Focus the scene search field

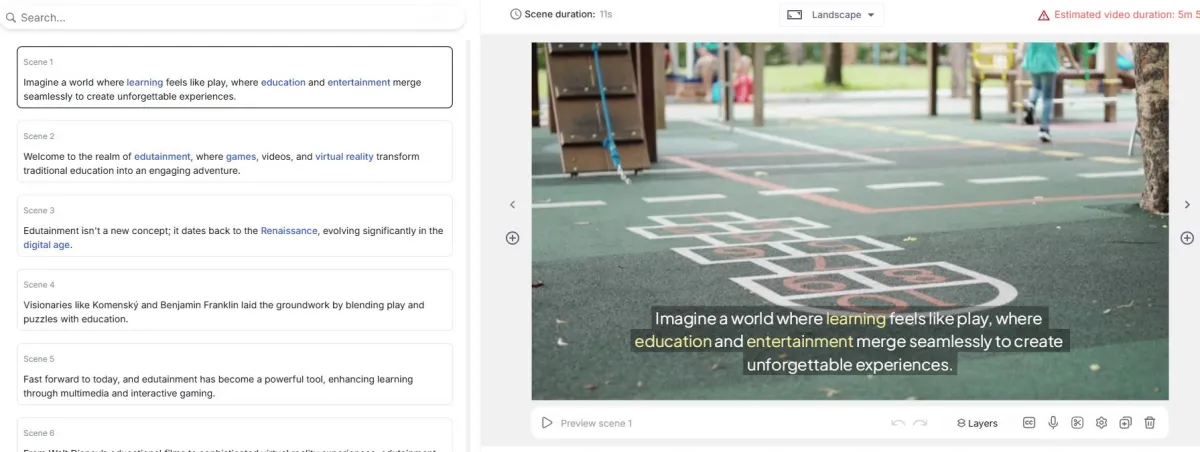232,17
